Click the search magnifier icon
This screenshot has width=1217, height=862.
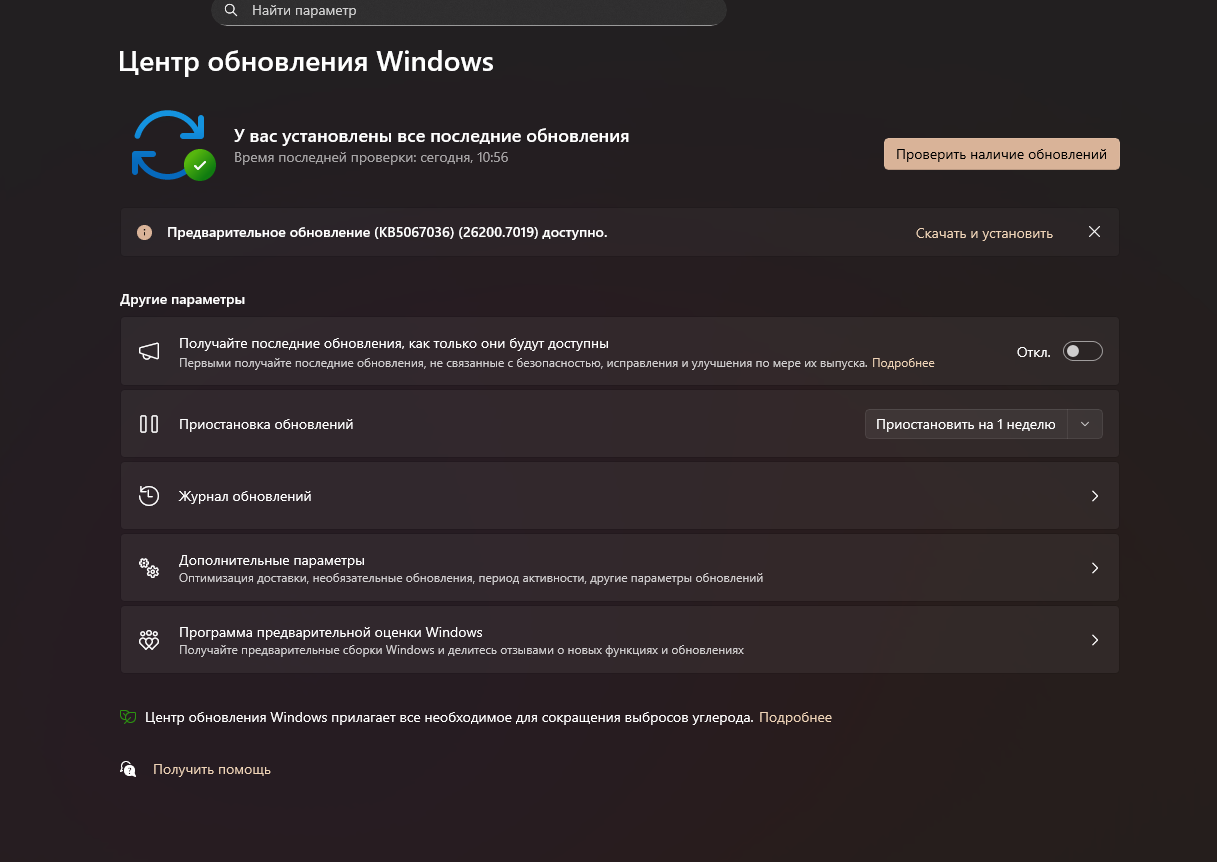pyautogui.click(x=231, y=10)
